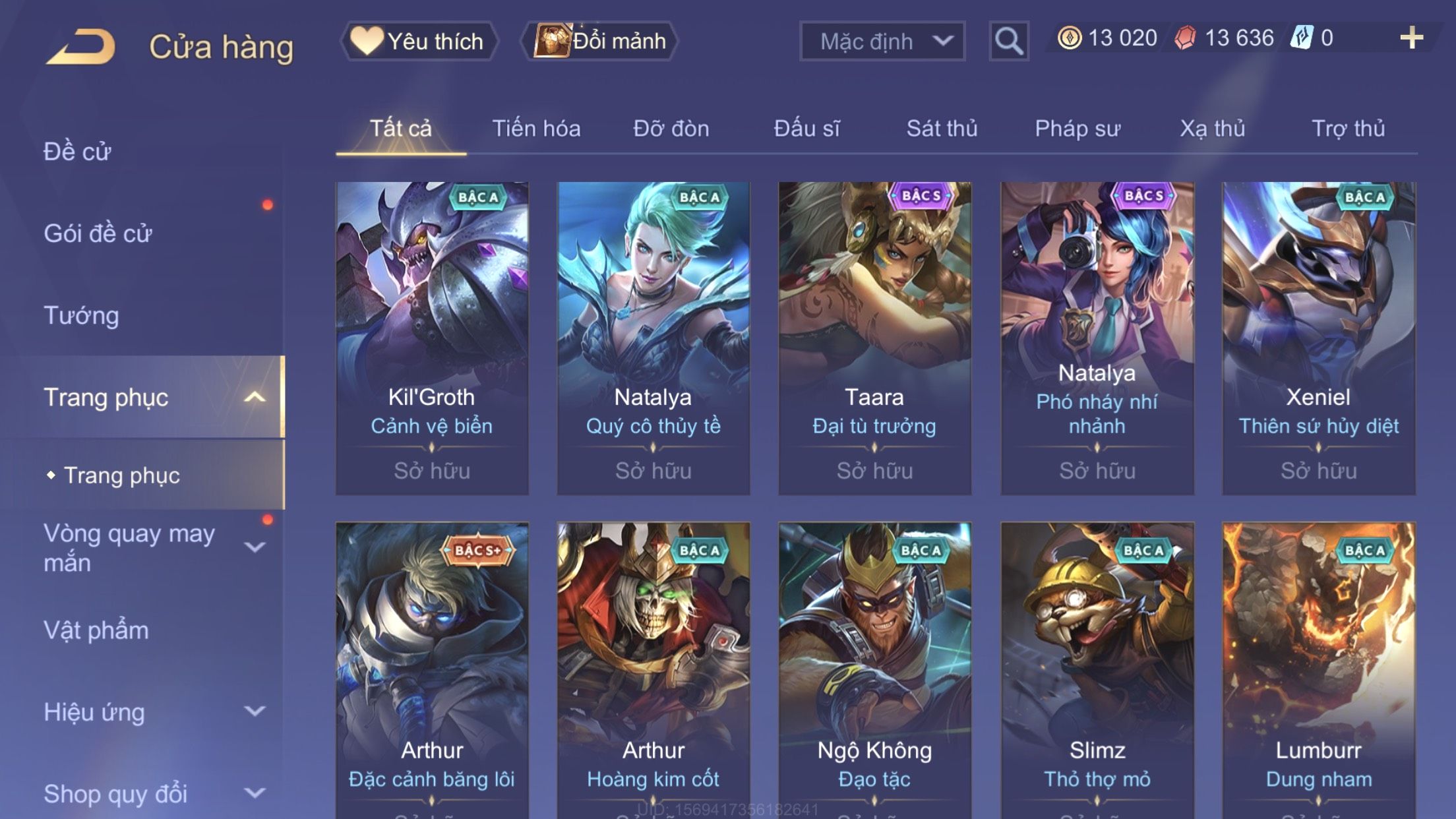Select Kil'Groth Cảnh vệ biển skin card
The image size is (1456, 819).
[432, 338]
